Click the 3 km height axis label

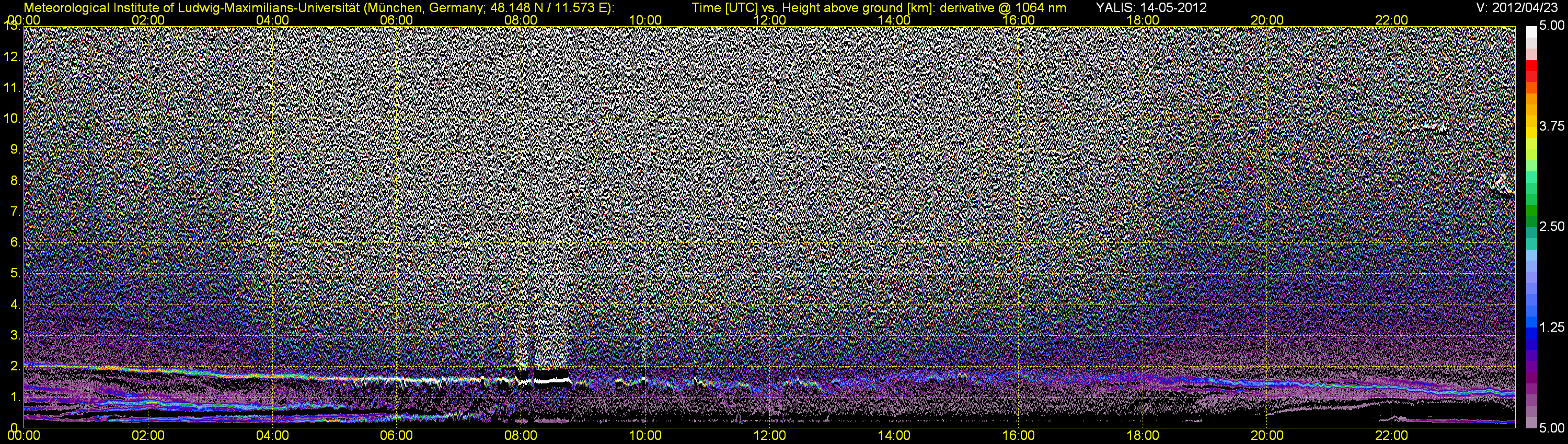(x=15, y=335)
